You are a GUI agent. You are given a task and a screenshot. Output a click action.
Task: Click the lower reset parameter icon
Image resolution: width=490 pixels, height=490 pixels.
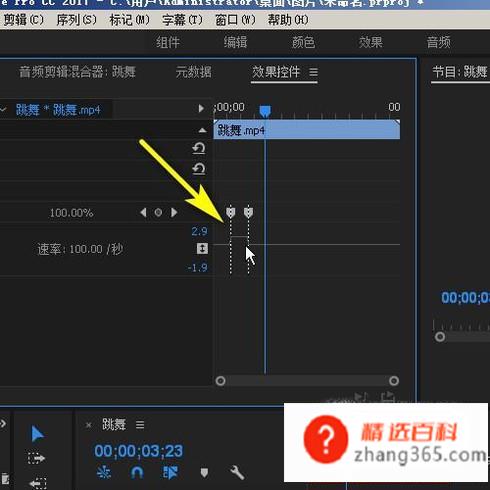tap(199, 169)
